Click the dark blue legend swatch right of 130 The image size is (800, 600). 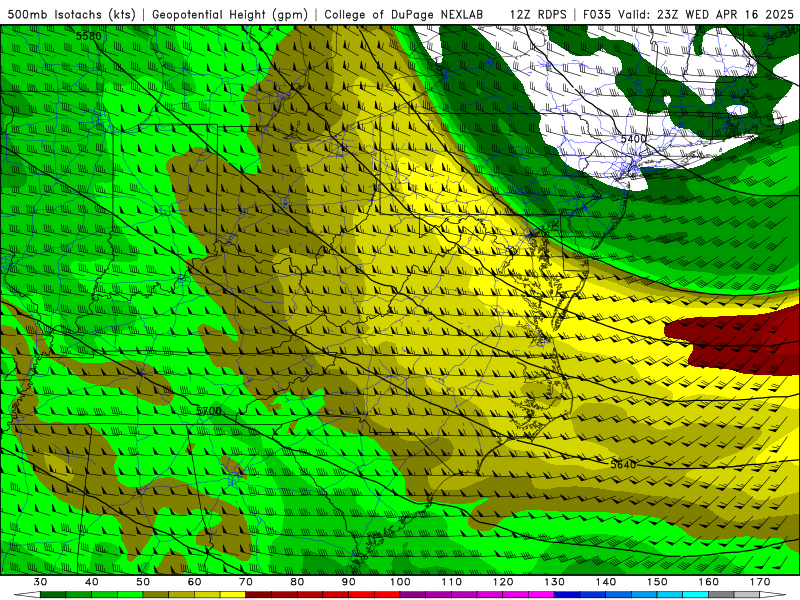point(567,595)
